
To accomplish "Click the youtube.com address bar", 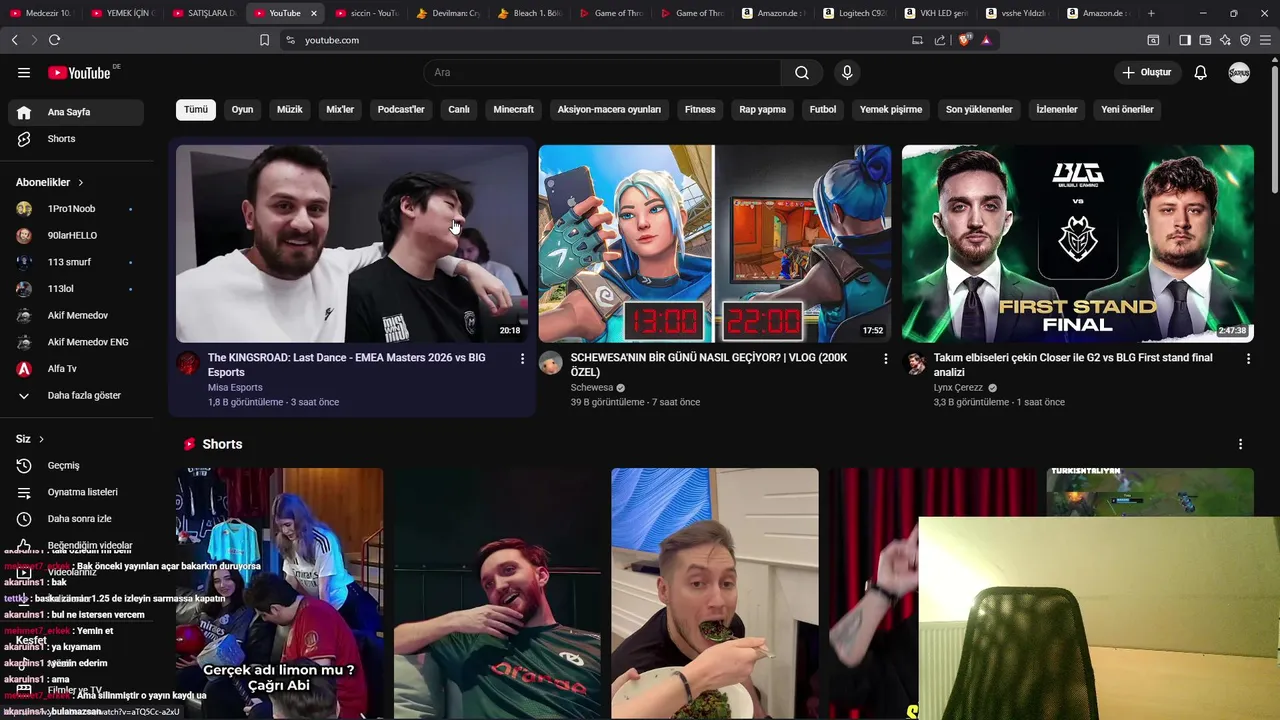I will [x=600, y=40].
